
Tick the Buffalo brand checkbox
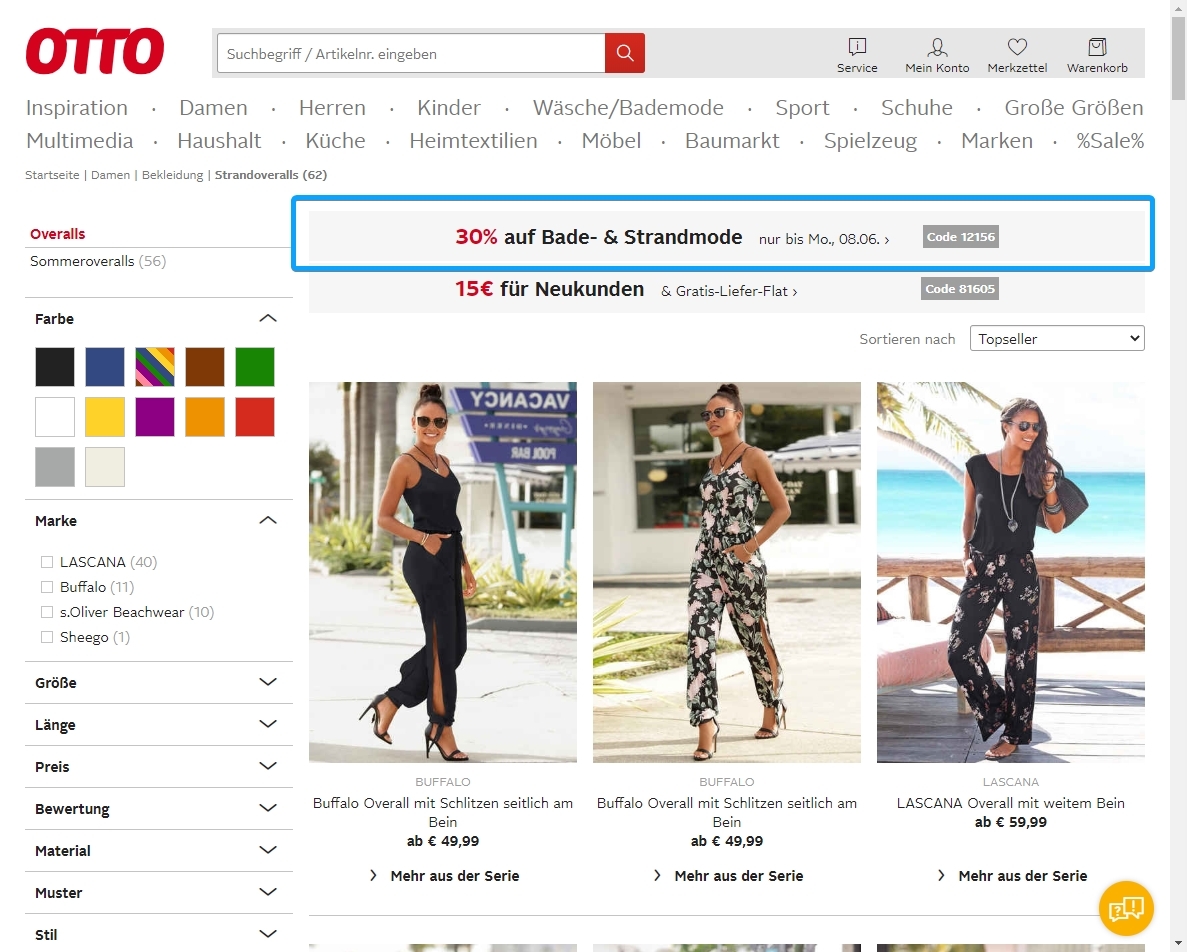tap(47, 587)
